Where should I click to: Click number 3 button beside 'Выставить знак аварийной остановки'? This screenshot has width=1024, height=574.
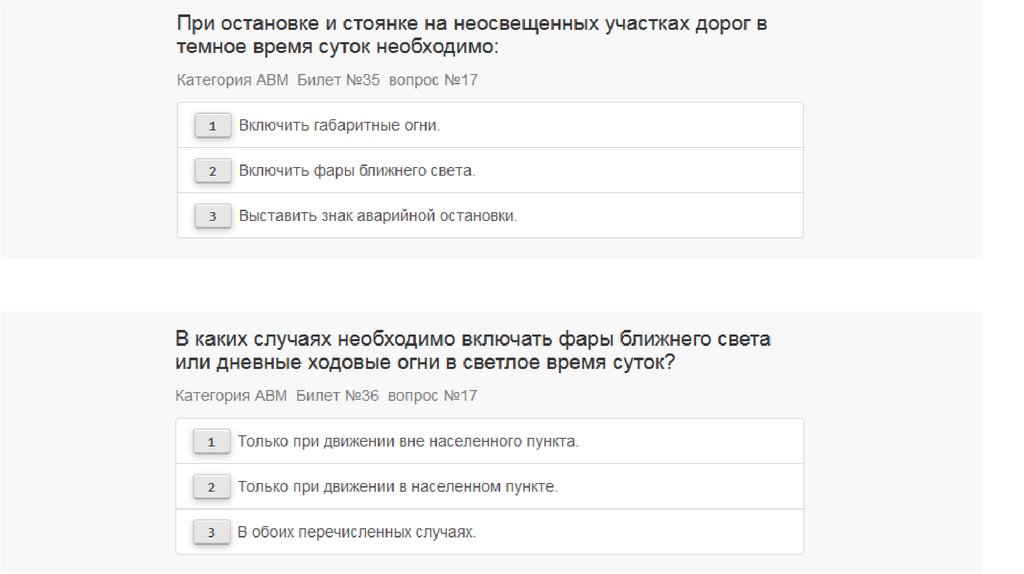(212, 216)
